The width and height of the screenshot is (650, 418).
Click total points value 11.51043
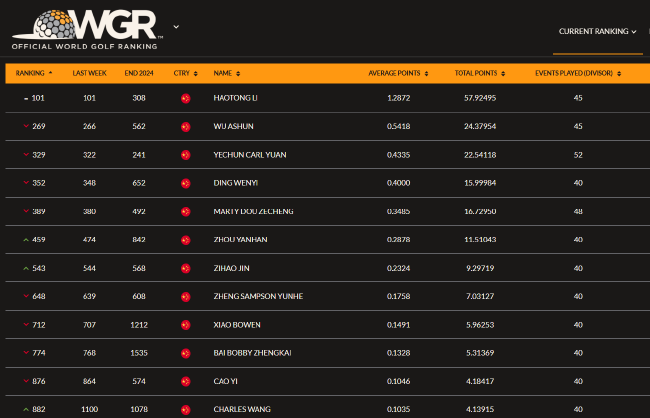pos(480,240)
